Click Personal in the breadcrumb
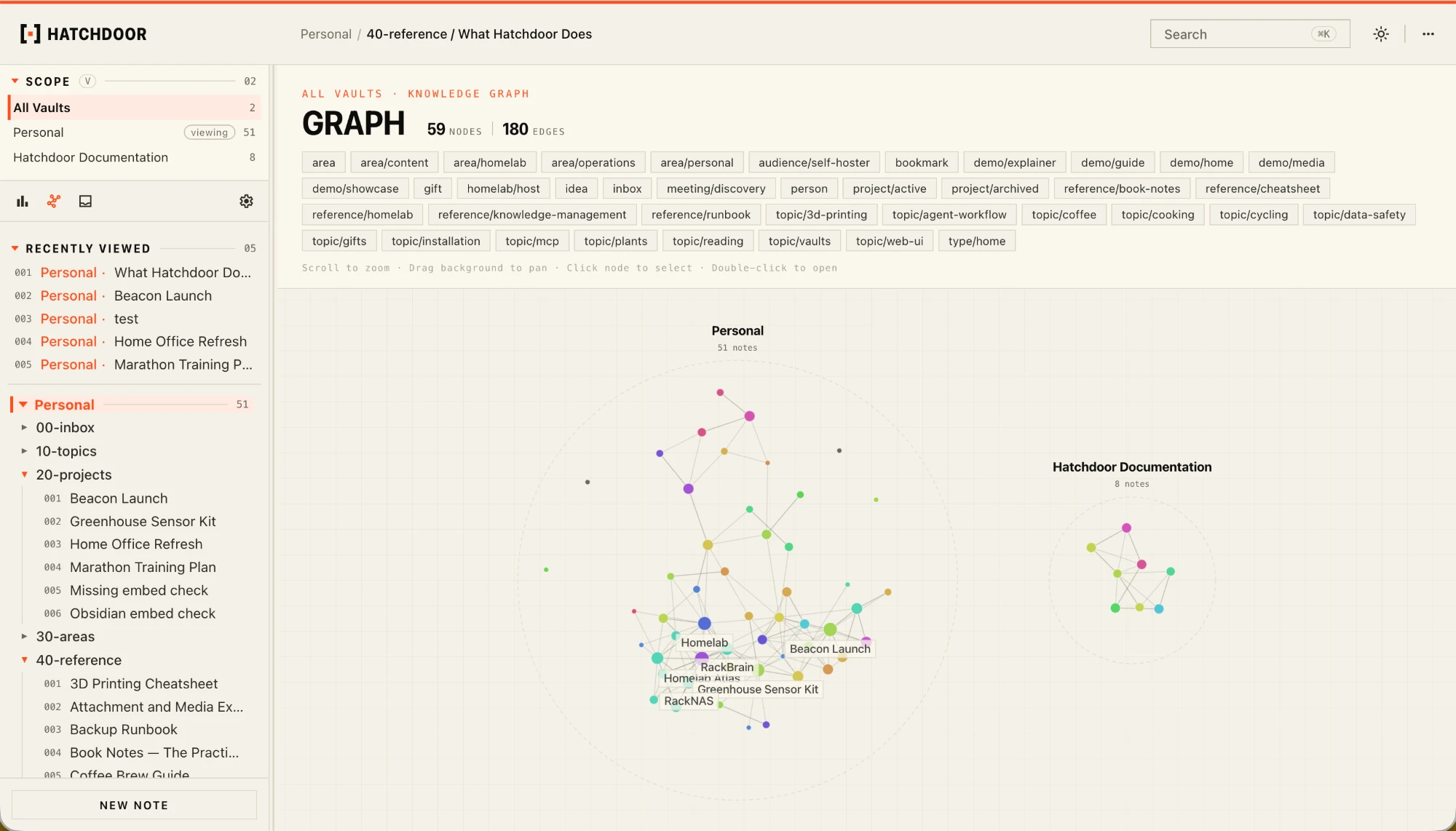This screenshot has width=1456, height=831. (325, 34)
